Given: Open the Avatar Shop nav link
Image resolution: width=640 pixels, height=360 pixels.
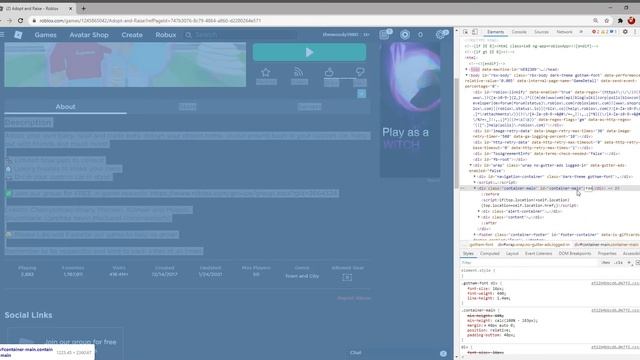Looking at the screenshot, I should tap(89, 35).
